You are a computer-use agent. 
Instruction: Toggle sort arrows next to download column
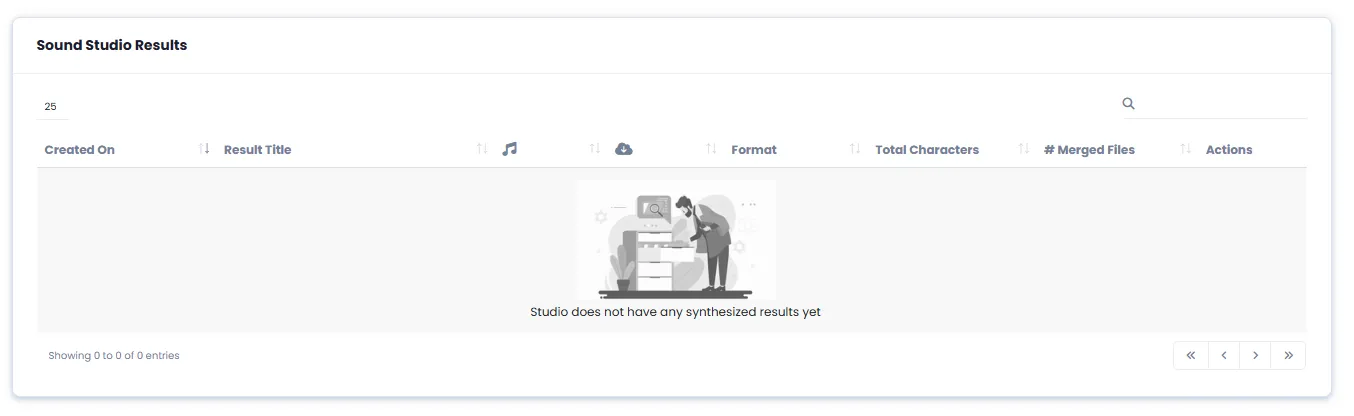coord(711,149)
